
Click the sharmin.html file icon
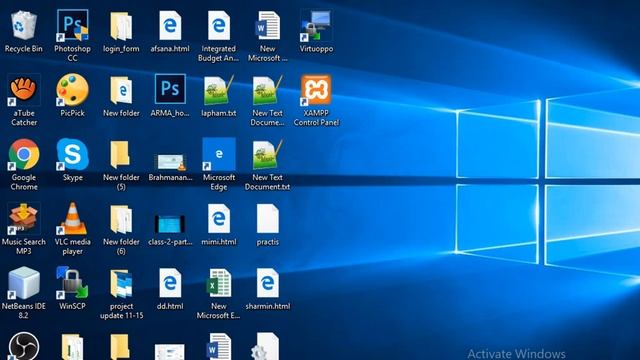tap(268, 283)
